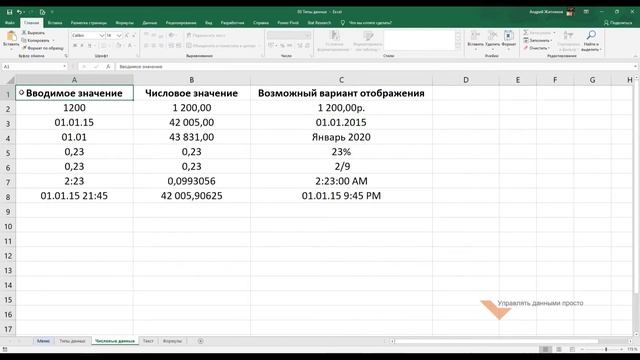Click header cell 'Числовое значение'

(191, 93)
